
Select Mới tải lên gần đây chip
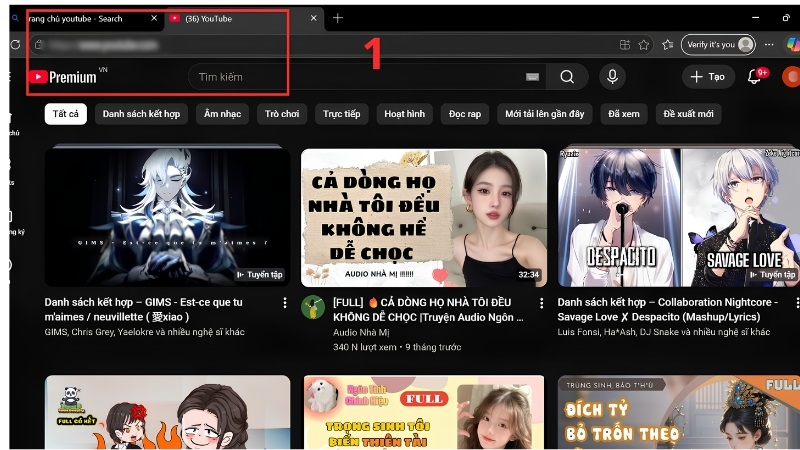pos(545,114)
